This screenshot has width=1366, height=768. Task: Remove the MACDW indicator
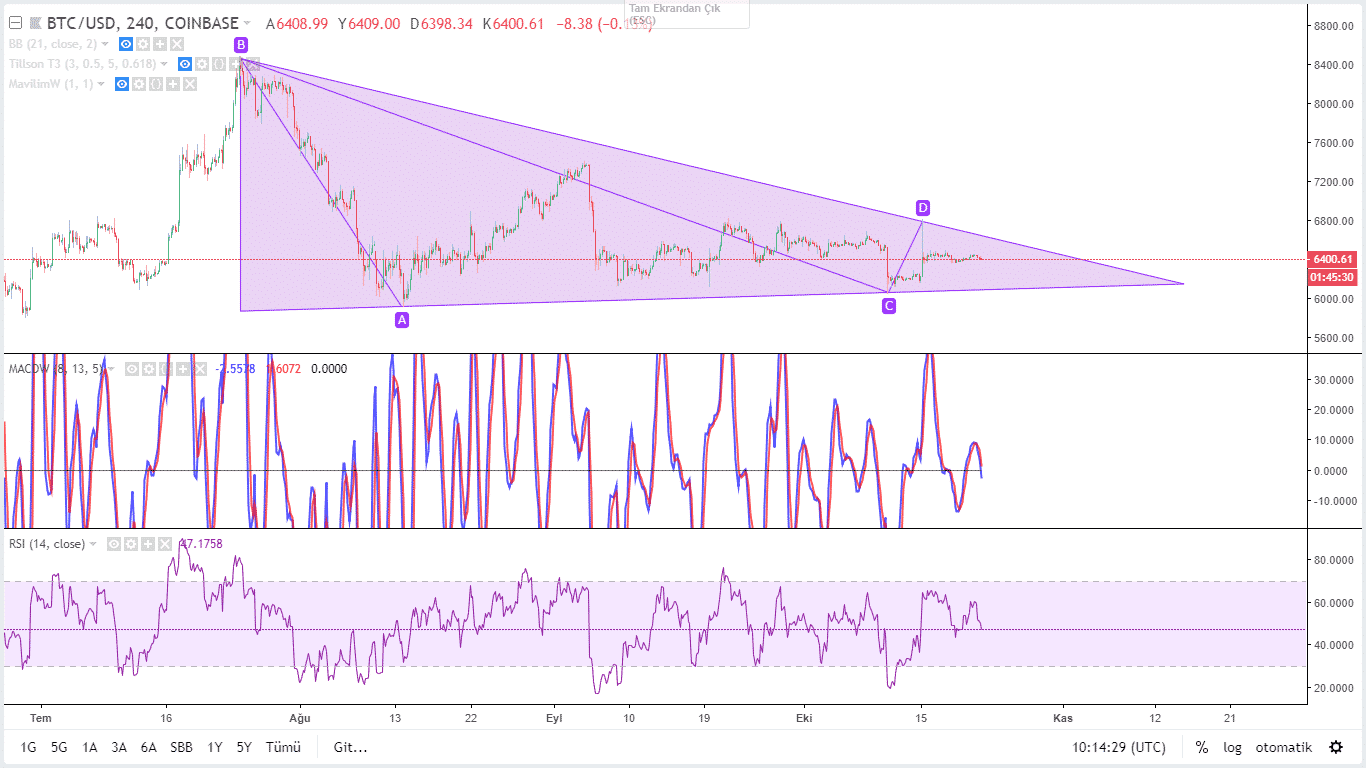tap(200, 369)
